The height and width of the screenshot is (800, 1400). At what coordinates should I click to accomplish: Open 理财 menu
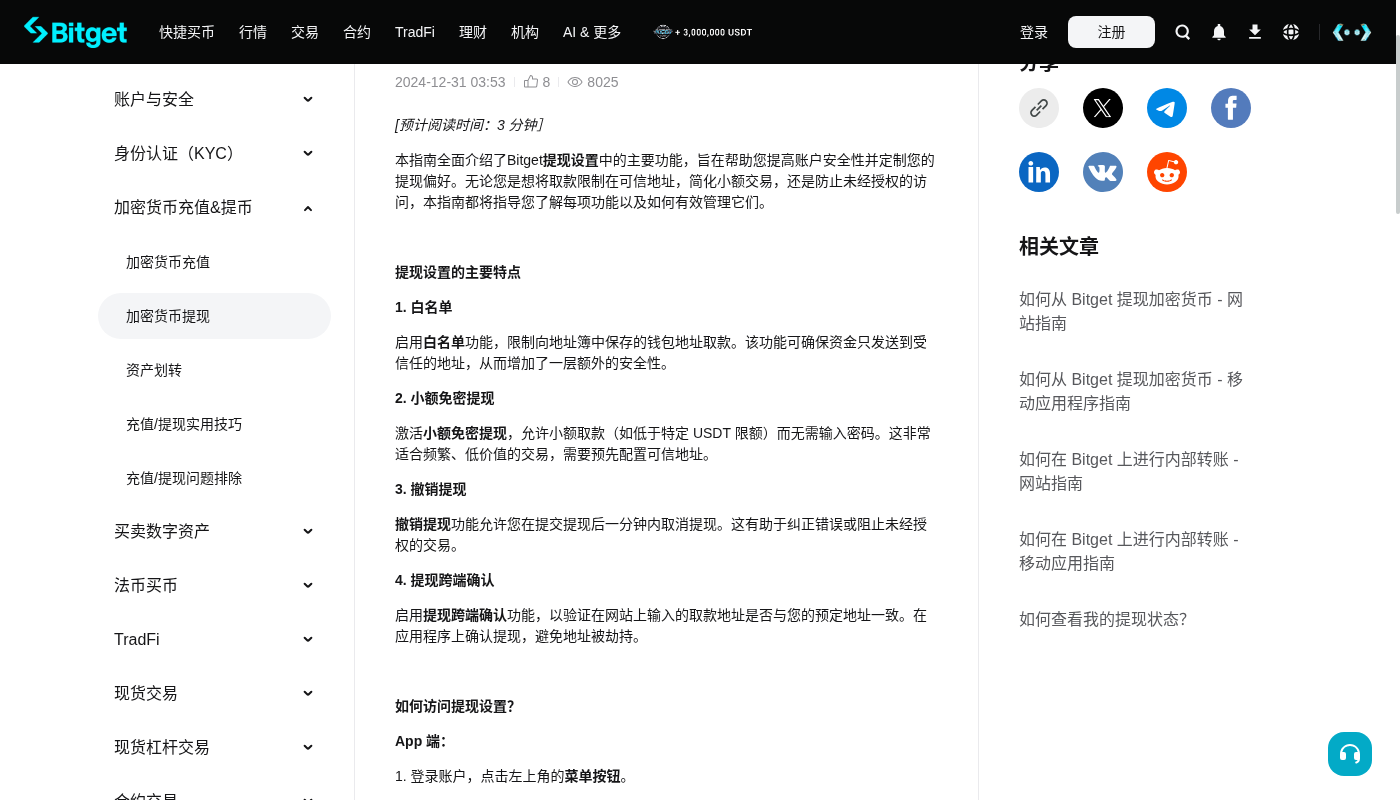[x=473, y=32]
